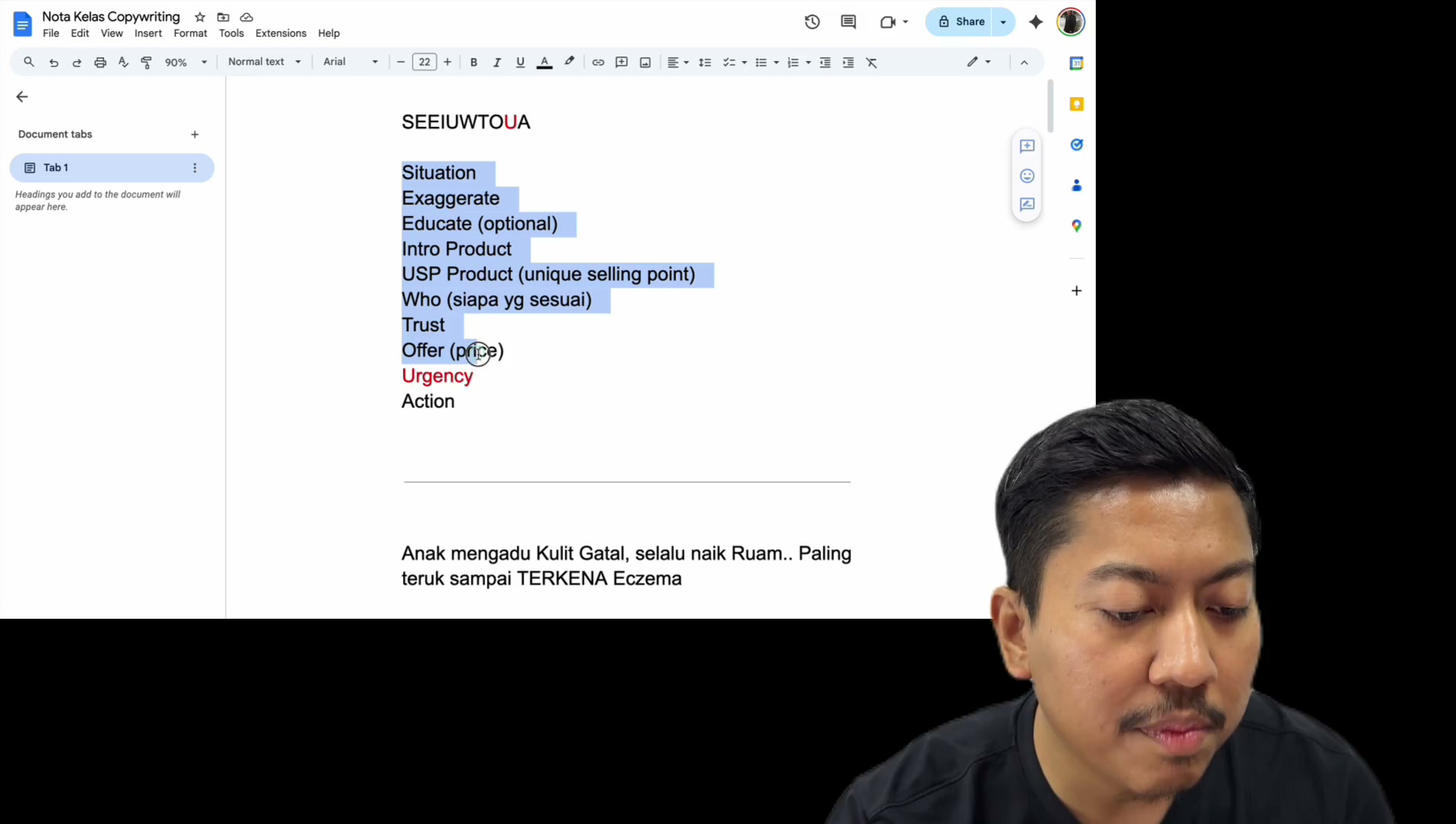Image resolution: width=1456 pixels, height=824 pixels.
Task: Add a comment from the toolbar
Action: pos(622,63)
